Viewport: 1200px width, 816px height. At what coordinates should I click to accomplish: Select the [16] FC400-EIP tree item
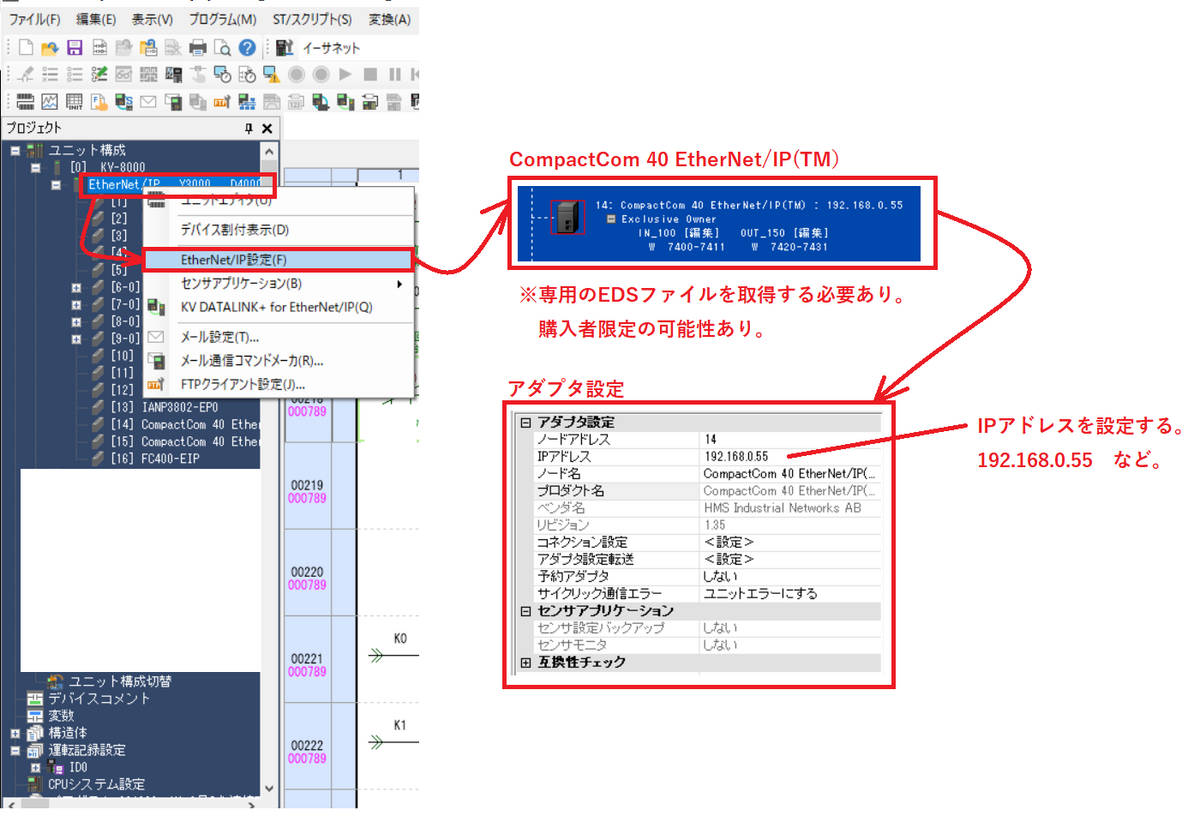(x=154, y=458)
